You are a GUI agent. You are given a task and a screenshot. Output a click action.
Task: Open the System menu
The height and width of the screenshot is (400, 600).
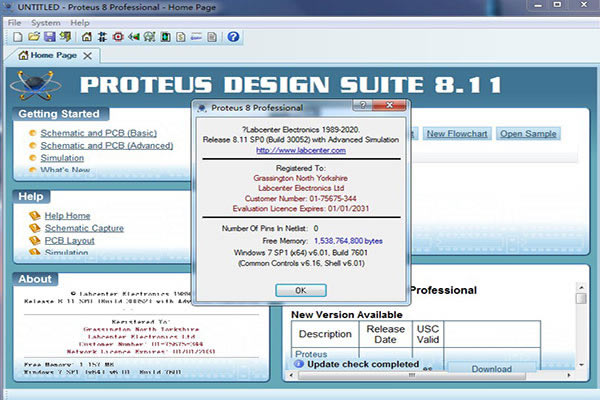click(x=46, y=23)
